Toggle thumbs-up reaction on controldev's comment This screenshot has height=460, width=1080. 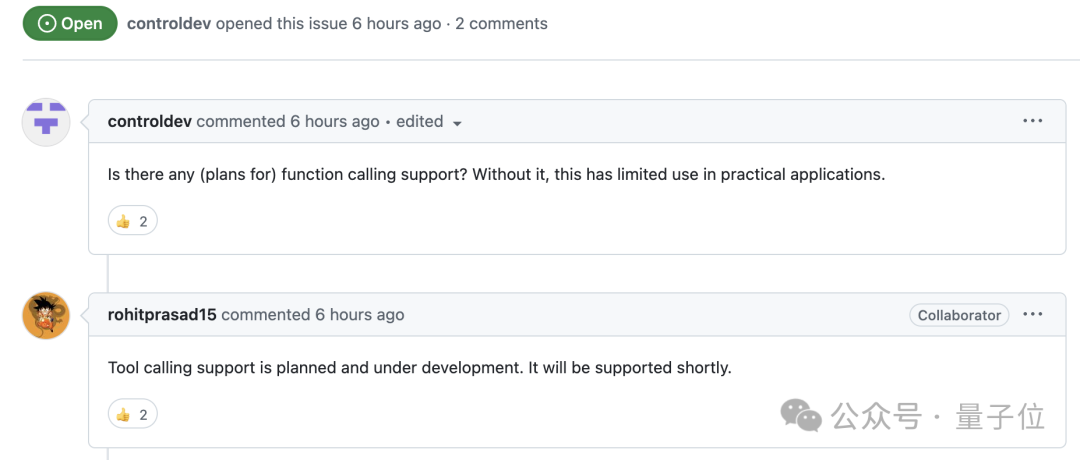132,221
